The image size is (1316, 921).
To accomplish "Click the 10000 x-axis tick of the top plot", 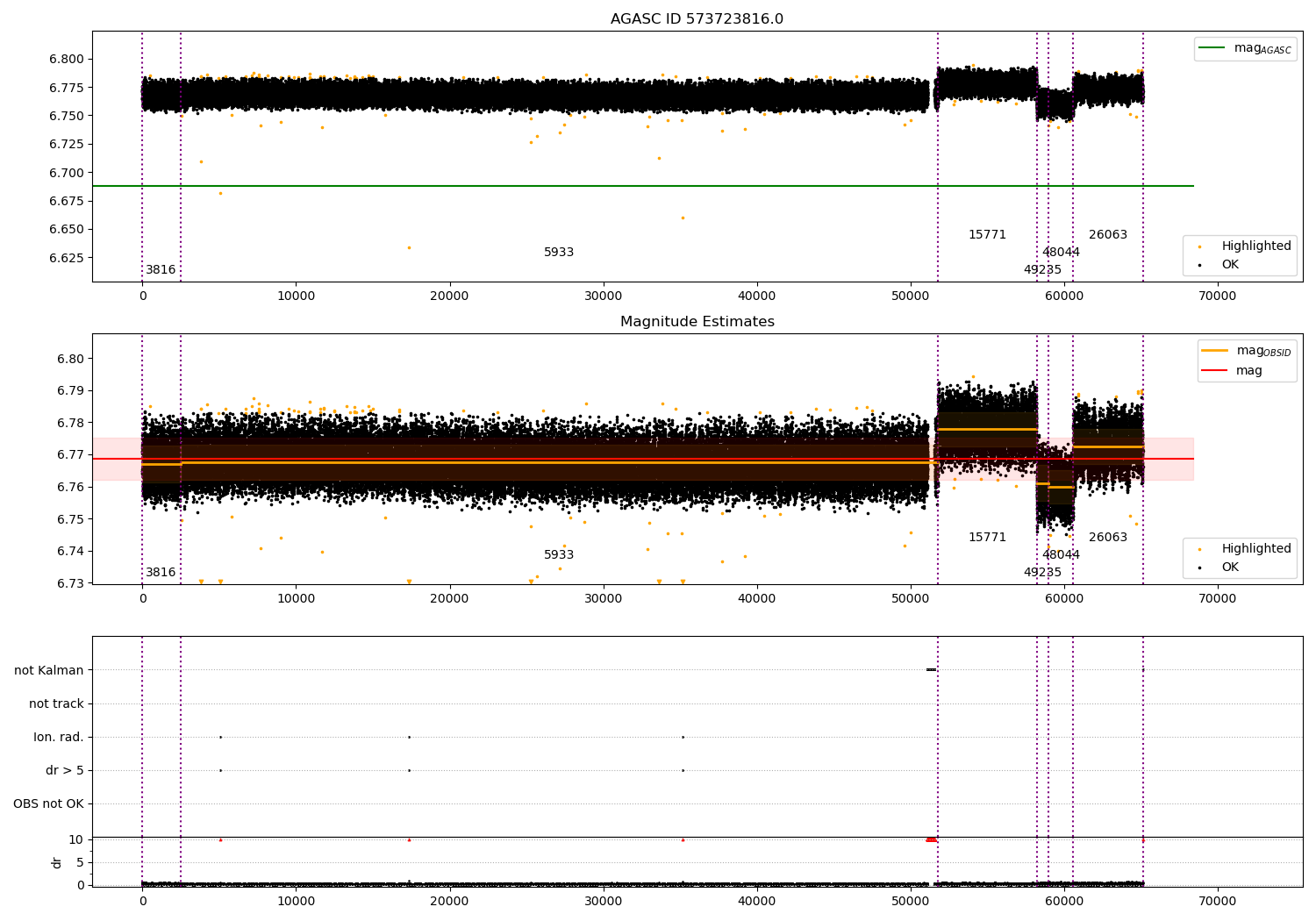I will click(x=296, y=296).
